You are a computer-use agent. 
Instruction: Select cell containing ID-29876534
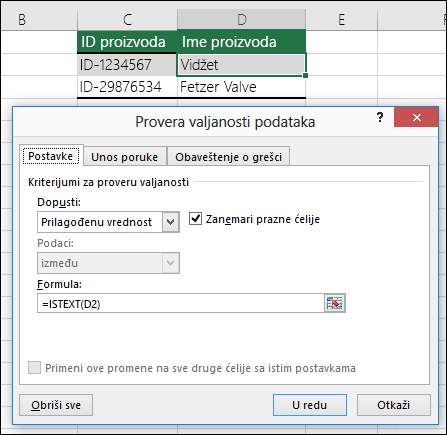click(x=127, y=87)
